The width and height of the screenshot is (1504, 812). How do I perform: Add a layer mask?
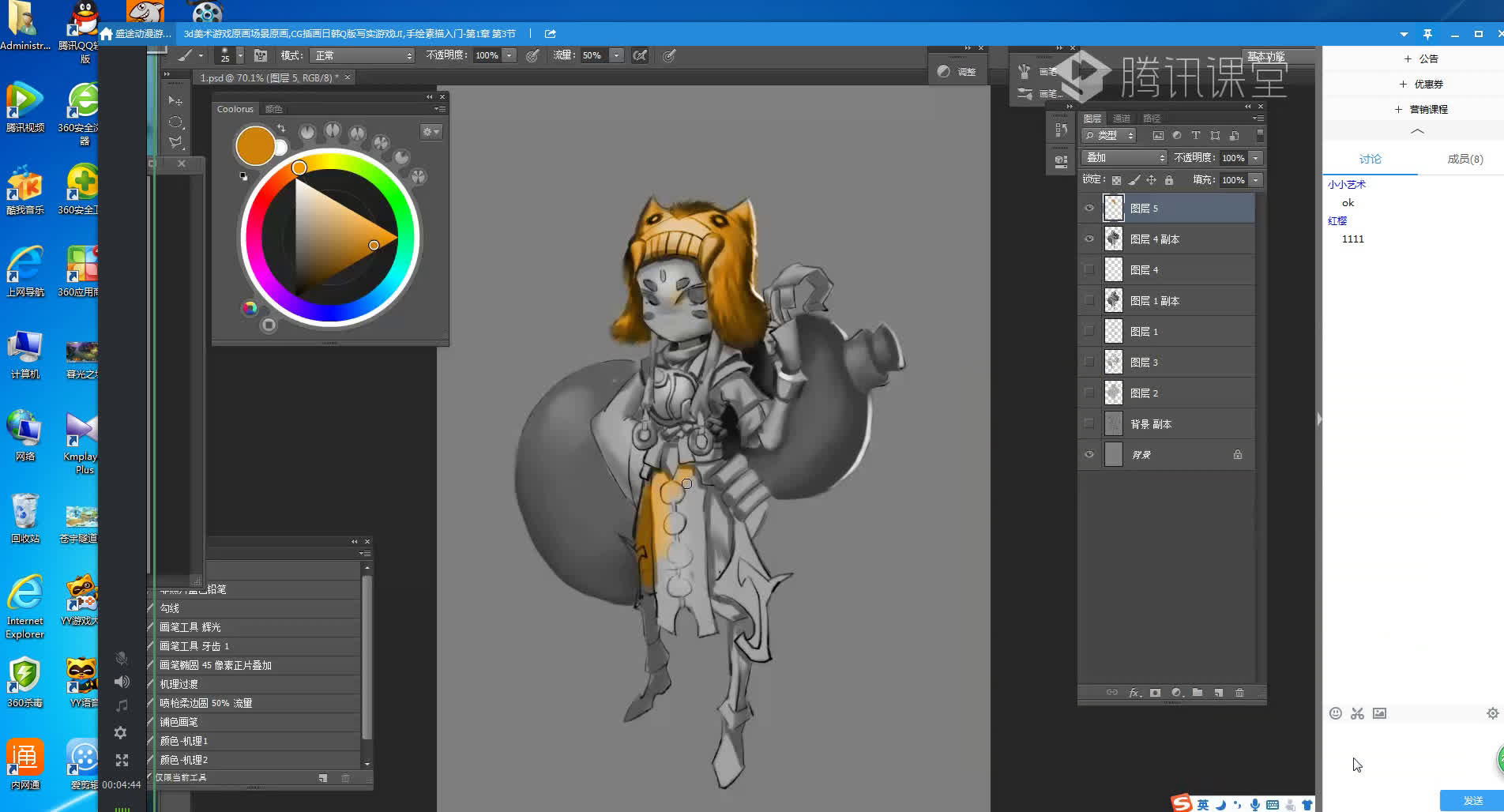click(1155, 693)
